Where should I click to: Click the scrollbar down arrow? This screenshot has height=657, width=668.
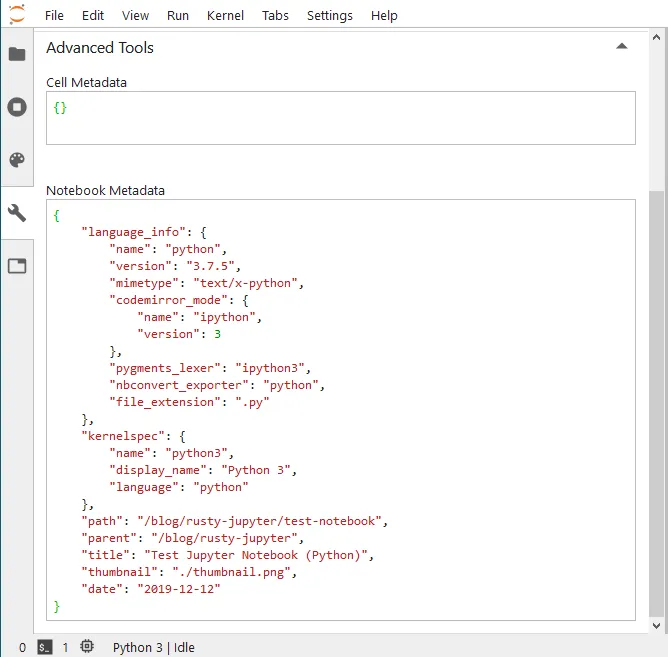[656, 625]
